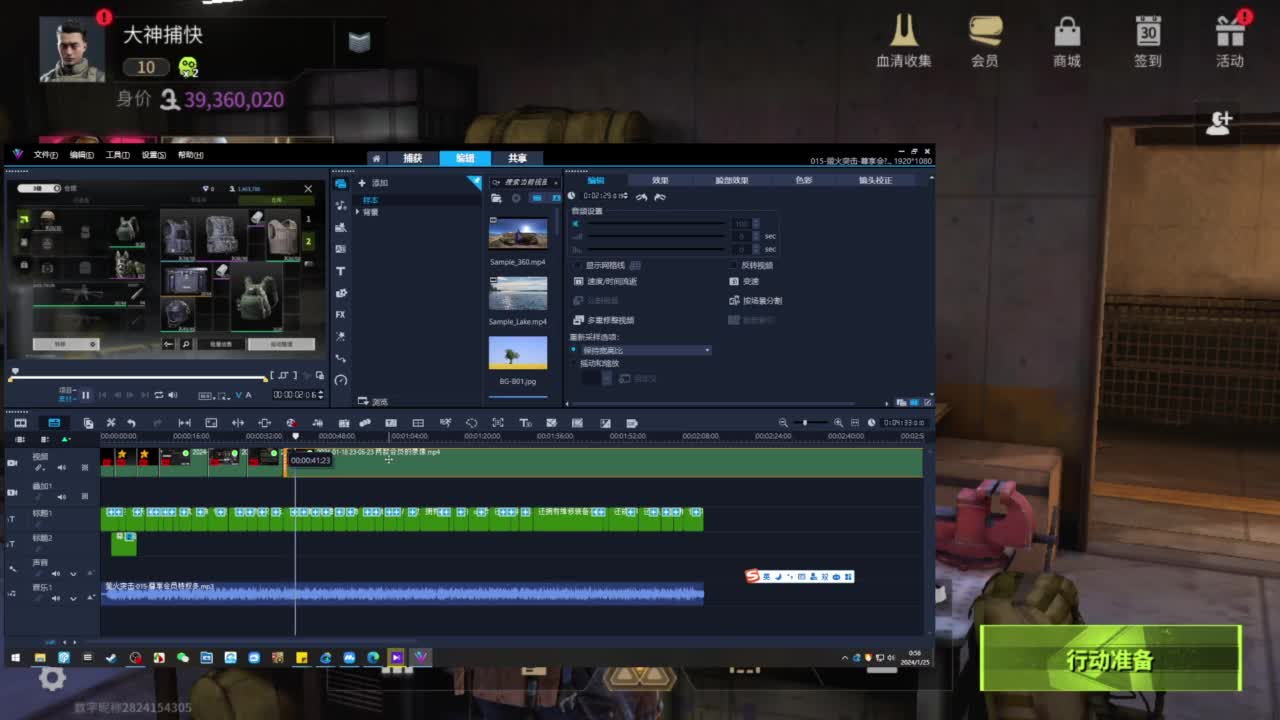Select the Sample_Lake.mp4 thumbnail

point(517,294)
